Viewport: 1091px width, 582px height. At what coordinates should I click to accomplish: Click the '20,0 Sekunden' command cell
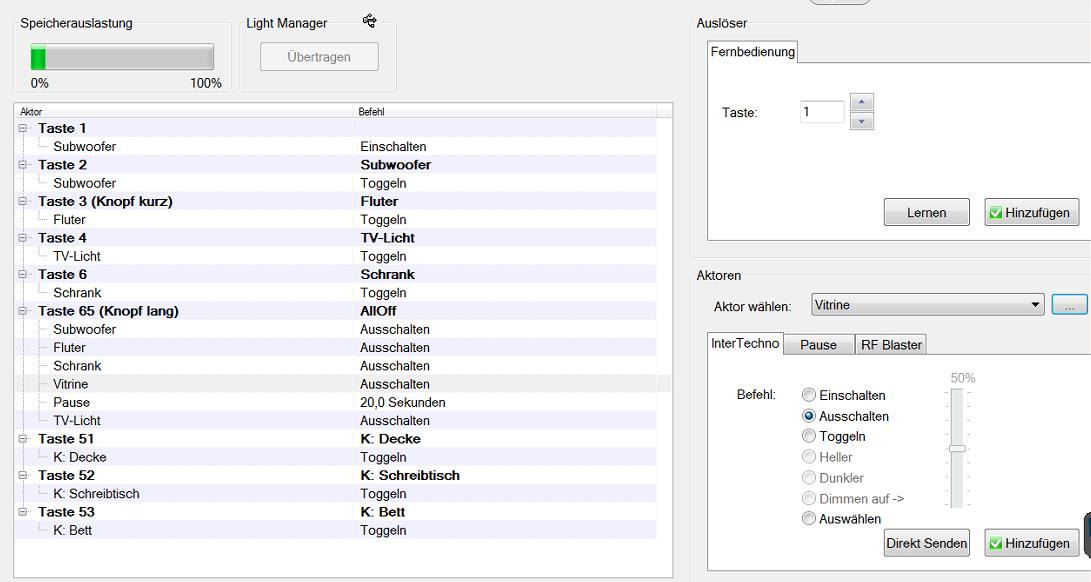403,402
